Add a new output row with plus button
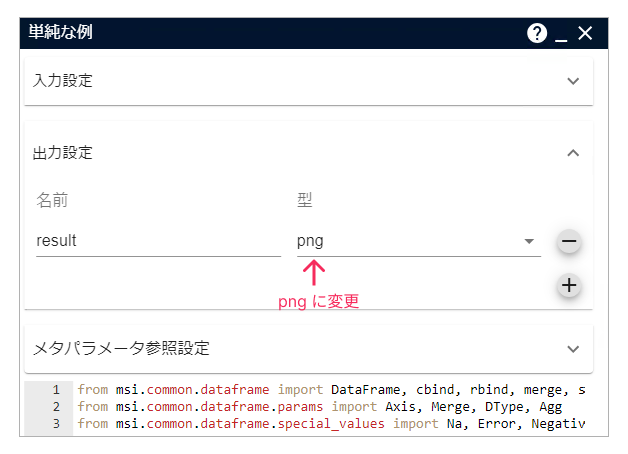This screenshot has width=628, height=454. pyautogui.click(x=569, y=285)
